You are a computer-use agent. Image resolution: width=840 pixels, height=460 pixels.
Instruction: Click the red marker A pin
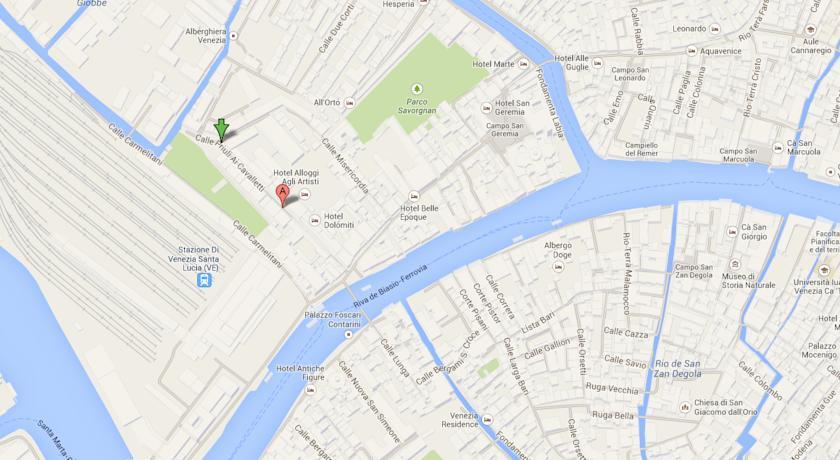(282, 195)
